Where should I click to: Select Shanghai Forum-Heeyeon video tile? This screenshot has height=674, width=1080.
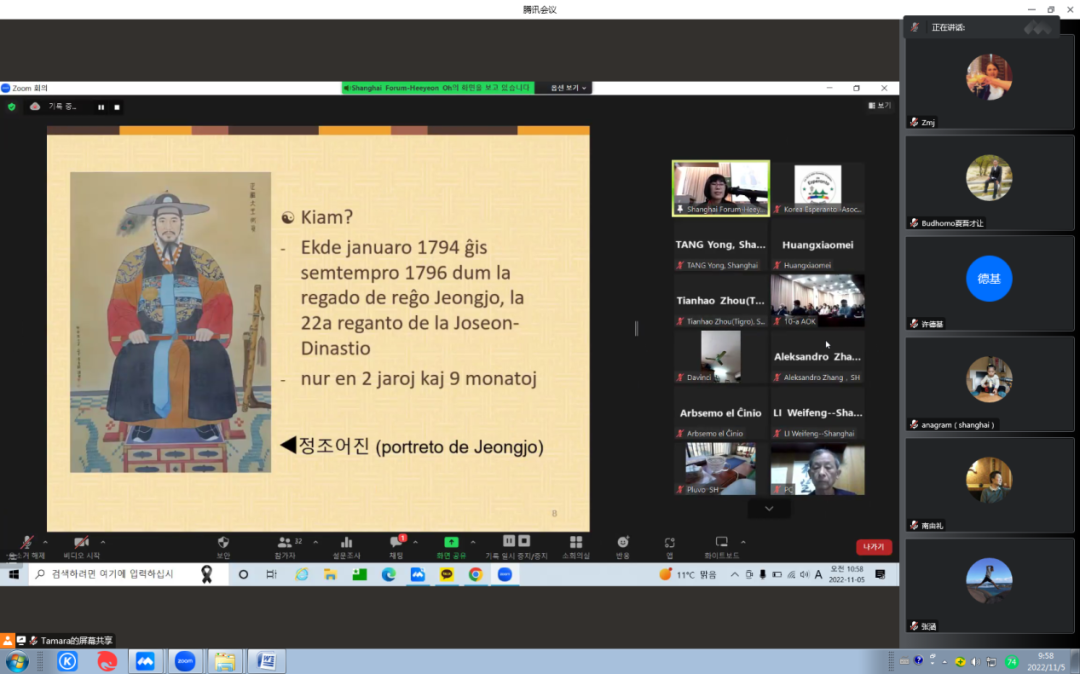pos(720,189)
